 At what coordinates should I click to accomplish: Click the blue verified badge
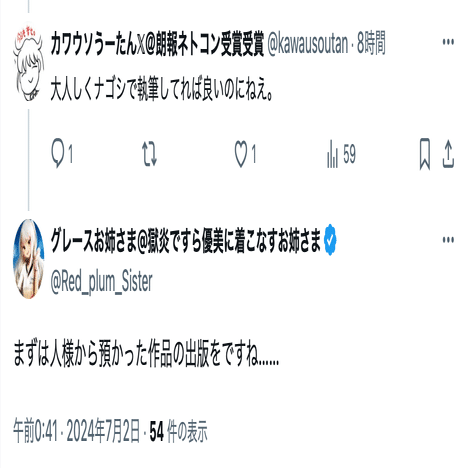tap(330, 240)
